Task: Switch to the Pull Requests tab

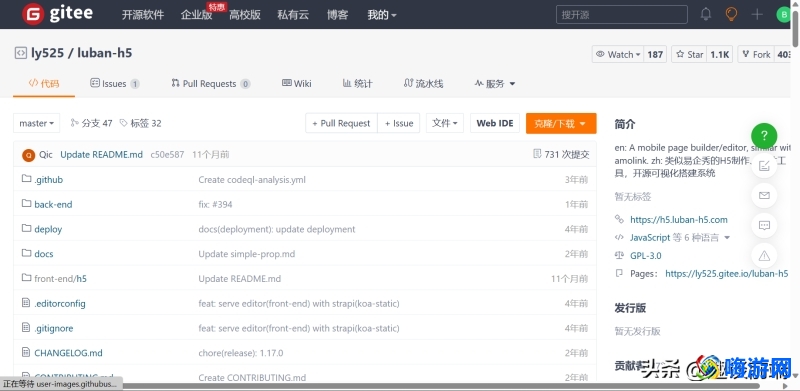Action: pyautogui.click(x=211, y=83)
